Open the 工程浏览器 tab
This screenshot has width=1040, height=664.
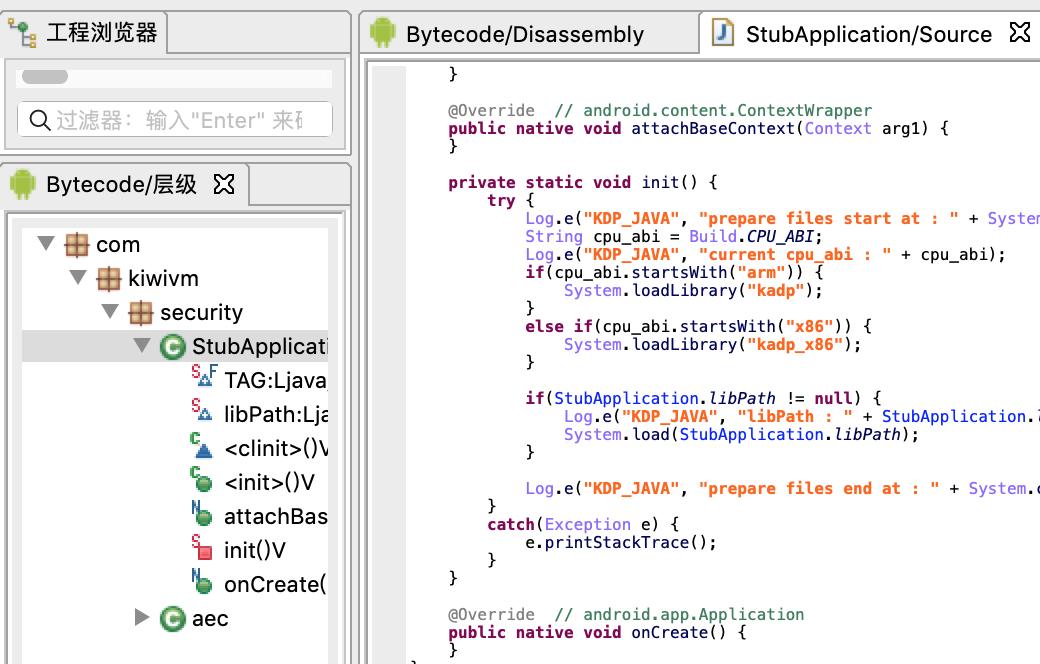click(101, 34)
